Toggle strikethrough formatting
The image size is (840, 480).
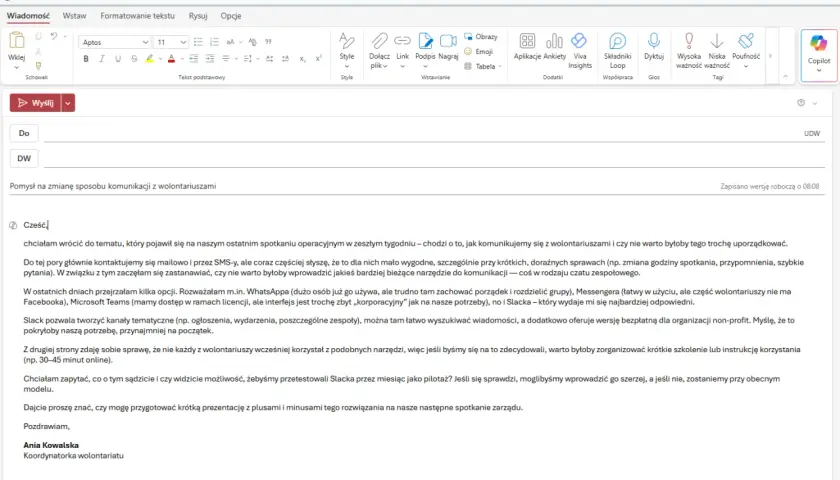[x=134, y=58]
